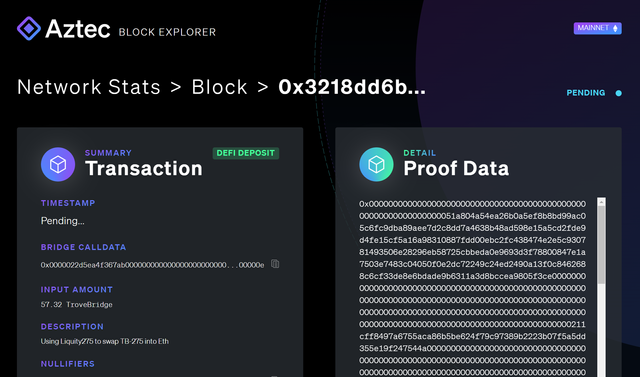Select the MAINNET network badge
The width and height of the screenshot is (640, 377).
[598, 28]
